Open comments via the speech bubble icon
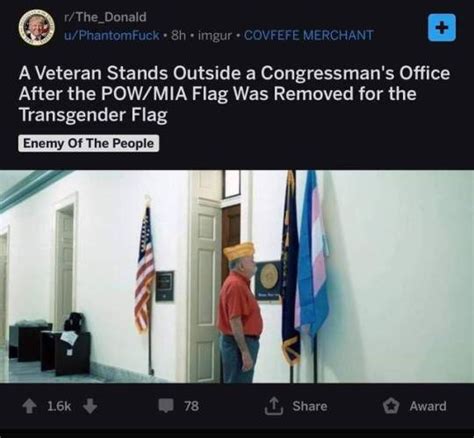 tap(166, 406)
